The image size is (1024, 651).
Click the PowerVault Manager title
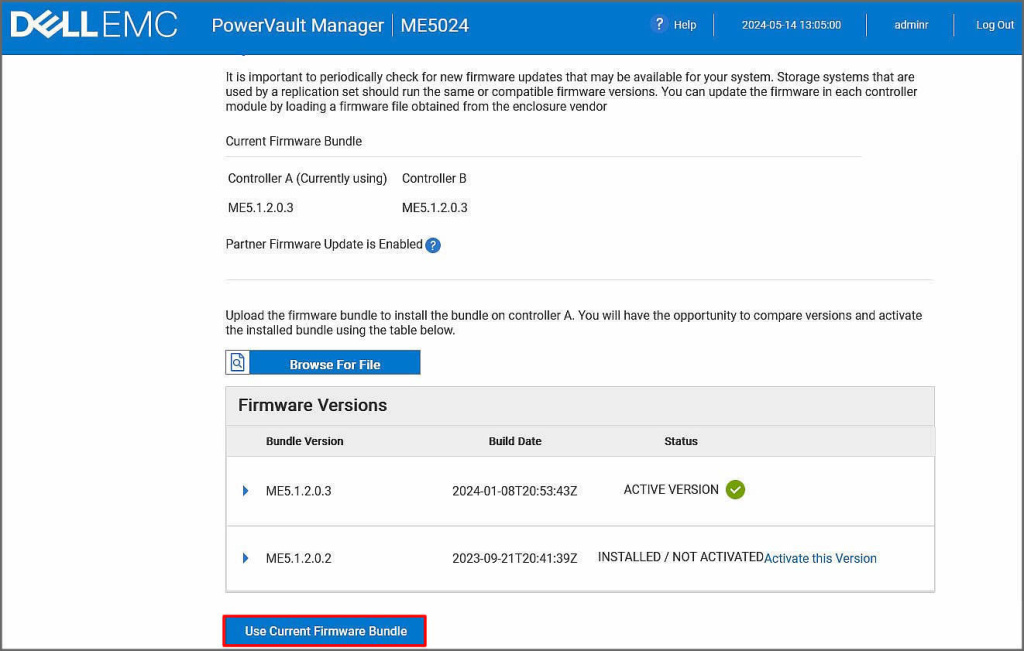[x=297, y=25]
